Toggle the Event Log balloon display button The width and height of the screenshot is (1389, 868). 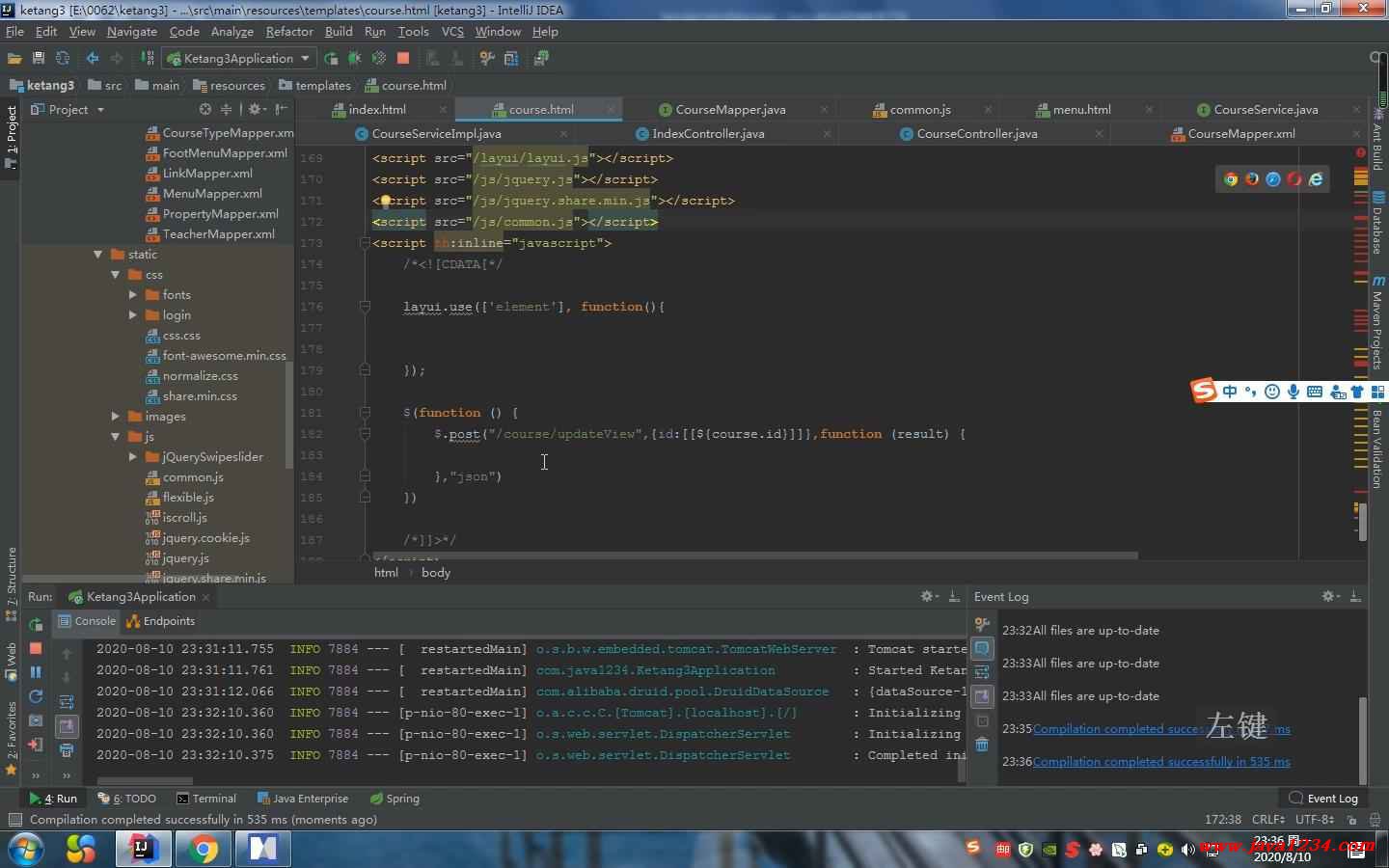(x=982, y=648)
